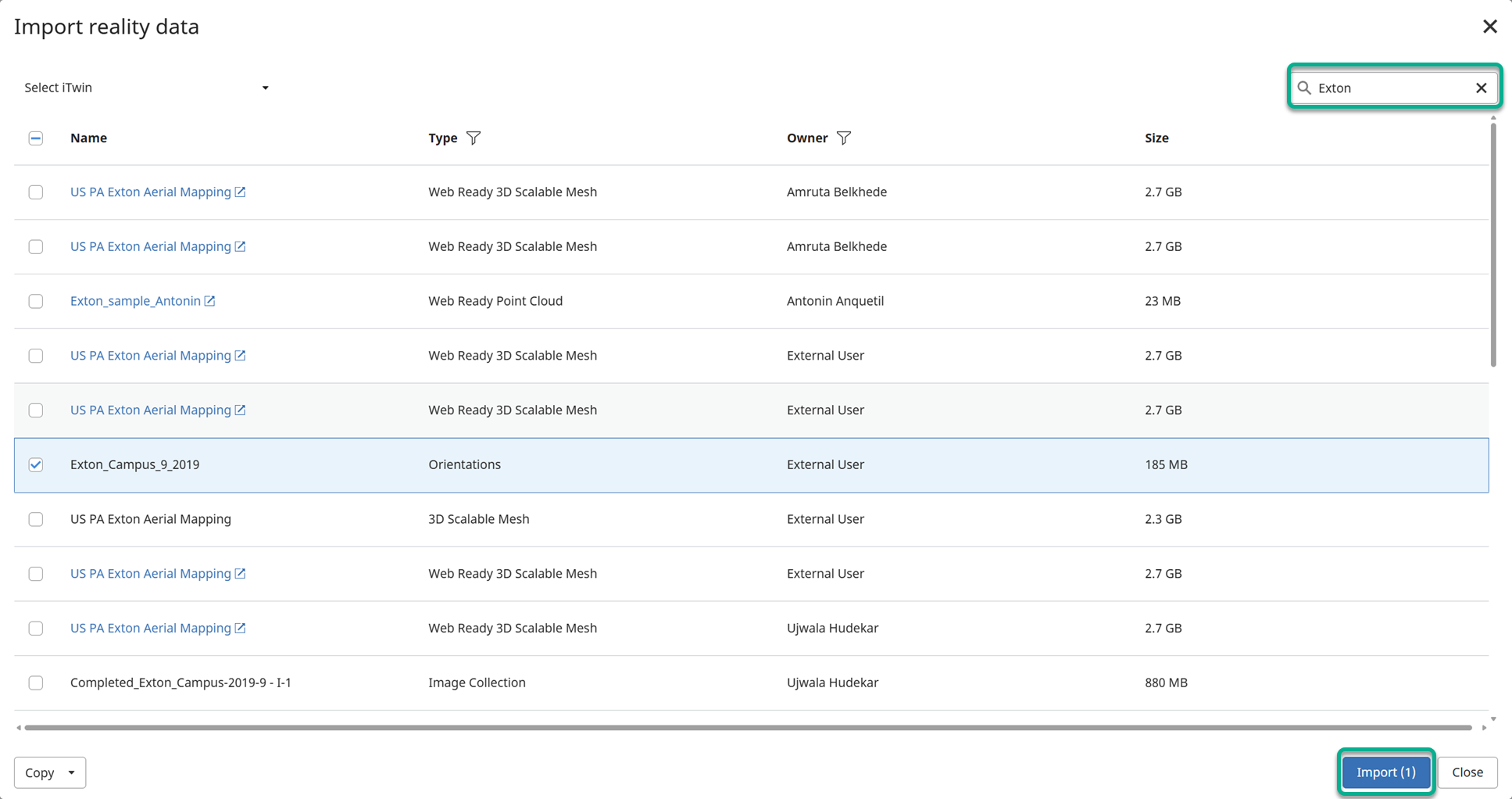This screenshot has width=1512, height=799.
Task: Click into the Exton search field
Action: 1389,88
